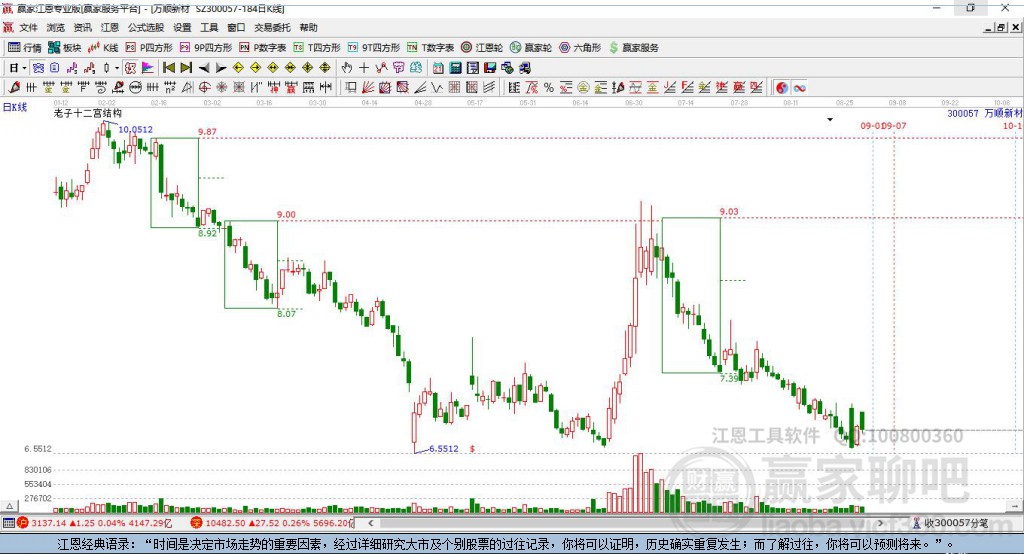Open the 浏览 menu
1024x554 pixels.
pos(56,27)
